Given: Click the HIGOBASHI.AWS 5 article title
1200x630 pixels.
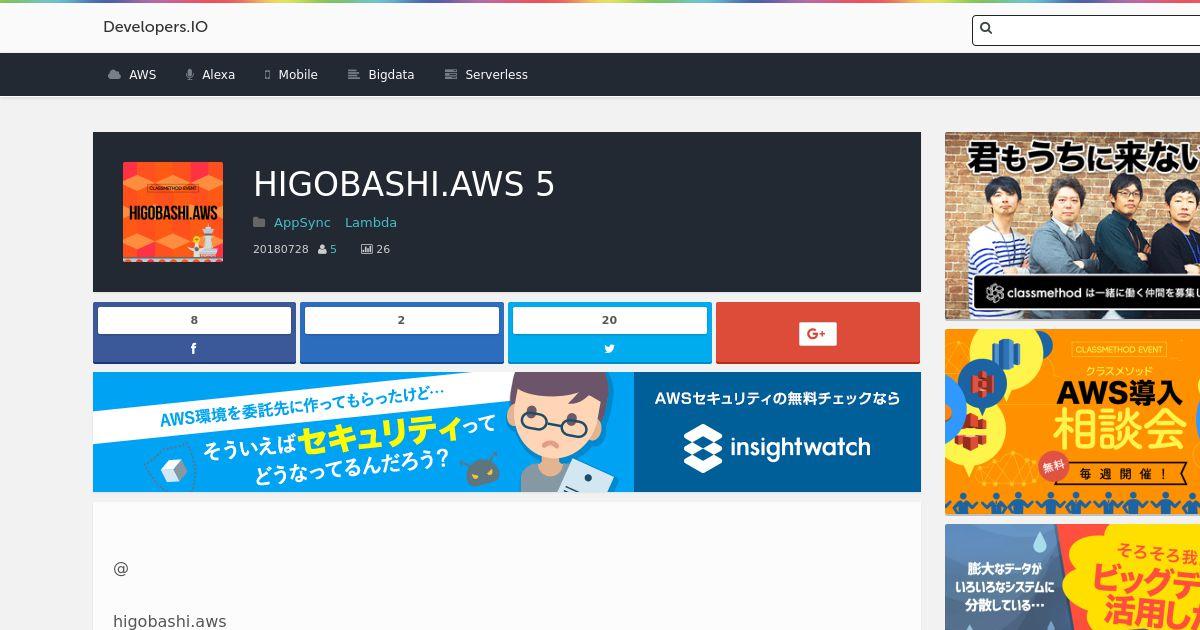Looking at the screenshot, I should click(404, 184).
